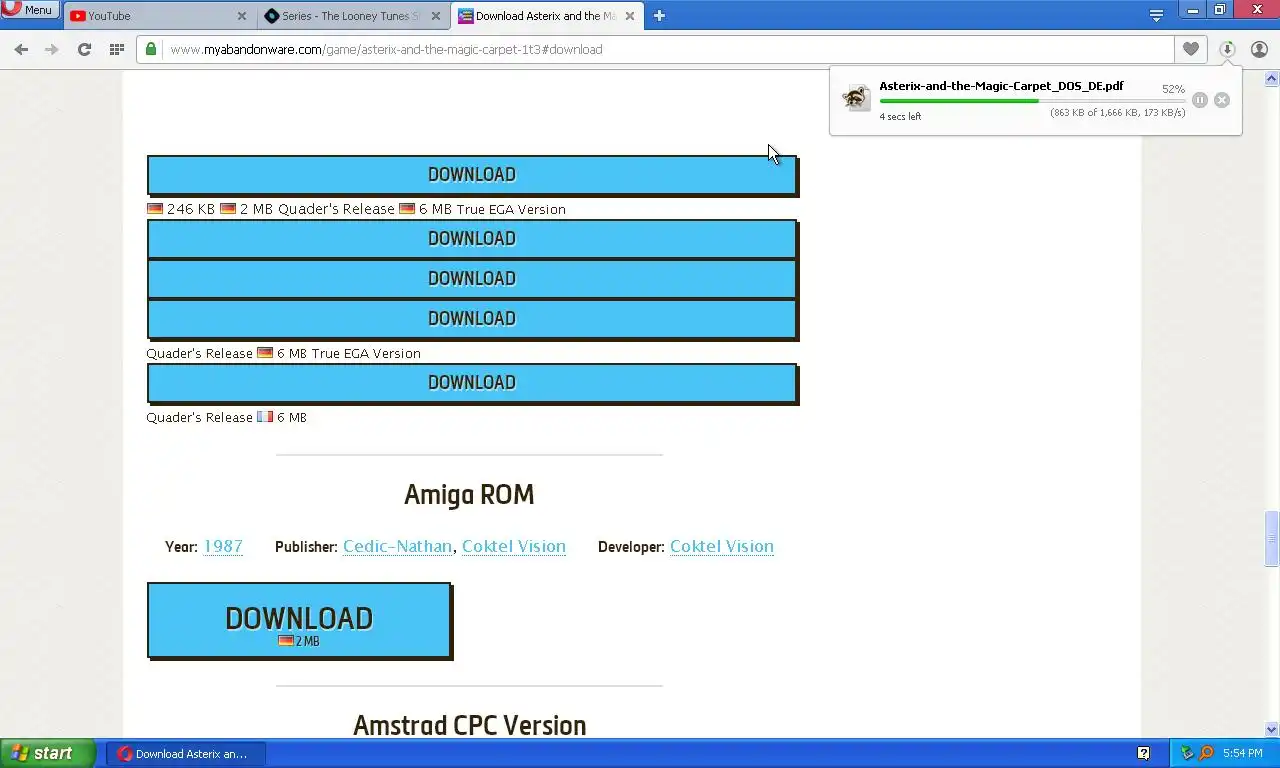
Task: Click the Amstrad CPC Version heading
Action: pos(469,725)
